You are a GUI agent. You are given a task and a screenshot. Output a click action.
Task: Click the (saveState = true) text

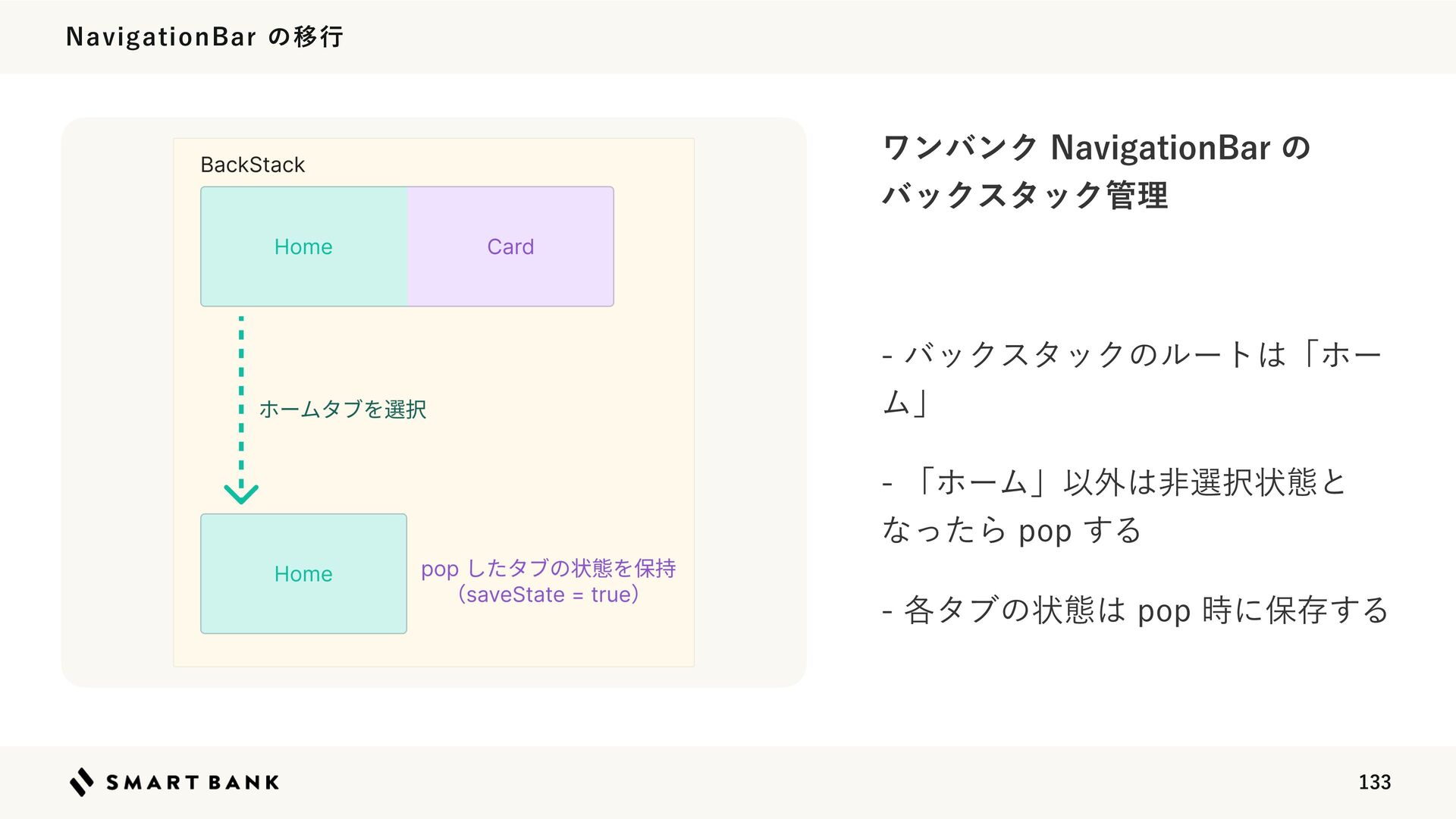coord(548,595)
